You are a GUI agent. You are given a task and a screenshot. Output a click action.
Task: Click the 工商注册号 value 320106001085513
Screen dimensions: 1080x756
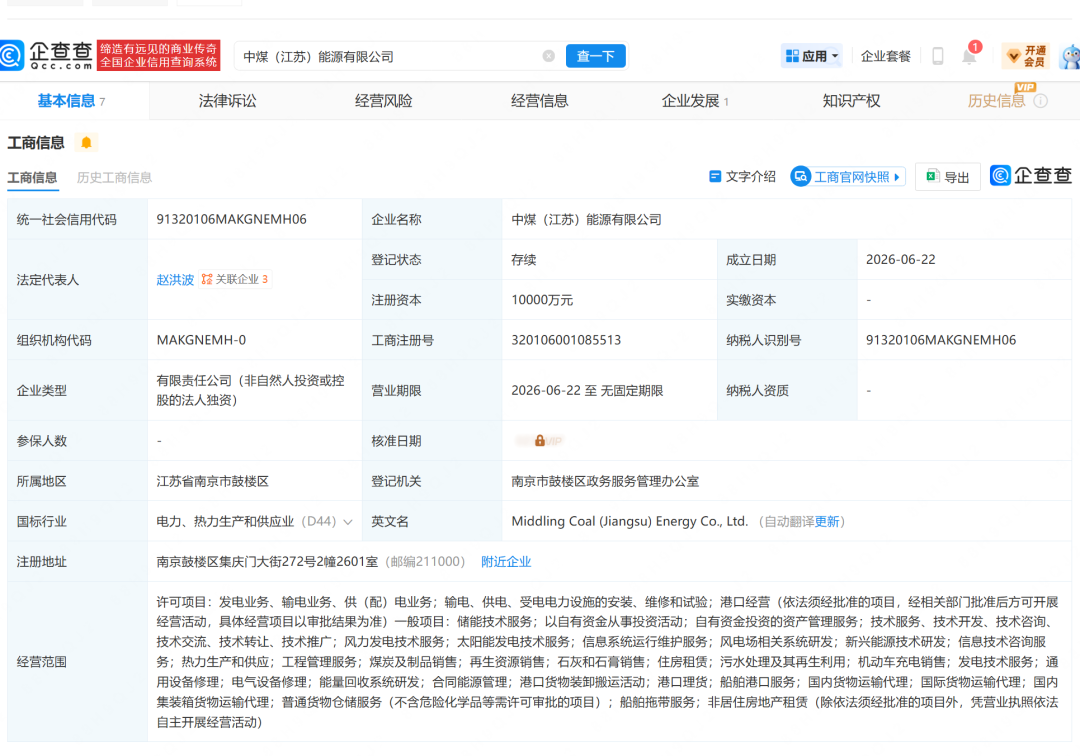pos(566,340)
